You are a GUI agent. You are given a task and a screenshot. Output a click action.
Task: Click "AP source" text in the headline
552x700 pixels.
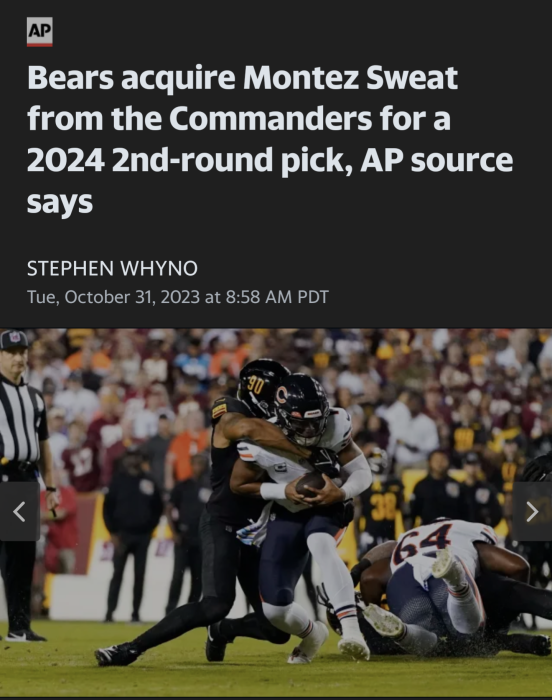pos(436,160)
